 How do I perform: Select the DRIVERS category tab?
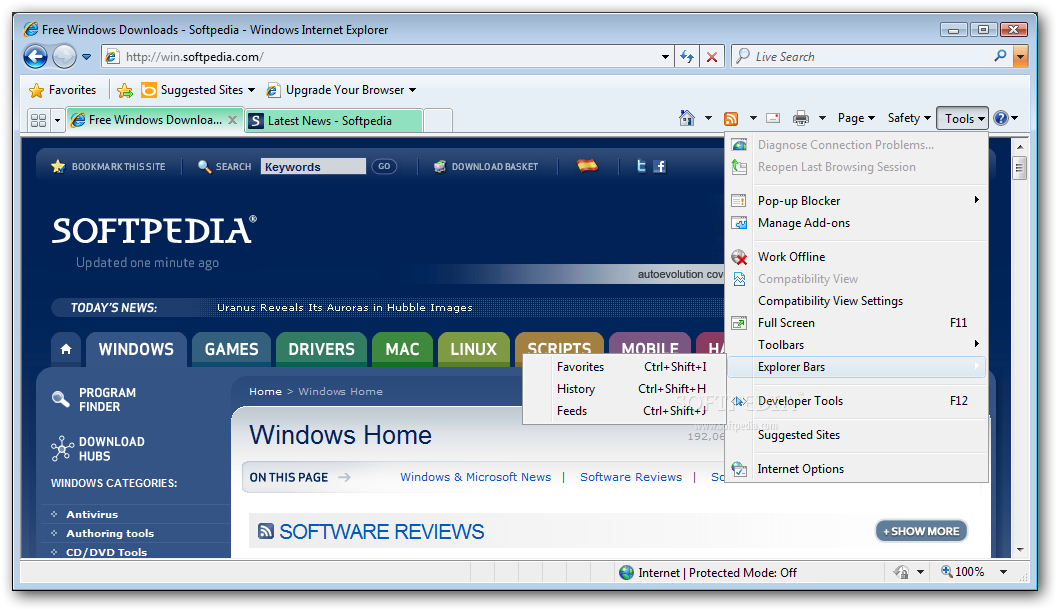point(321,349)
